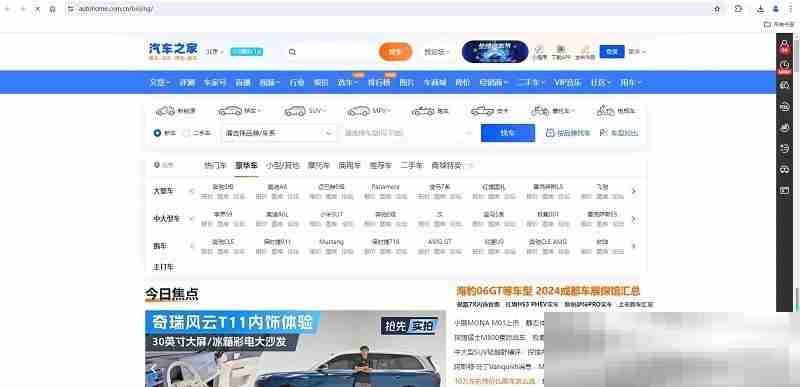The width and height of the screenshot is (800, 387).
Task: Click the orange search button
Action: [x=395, y=52]
